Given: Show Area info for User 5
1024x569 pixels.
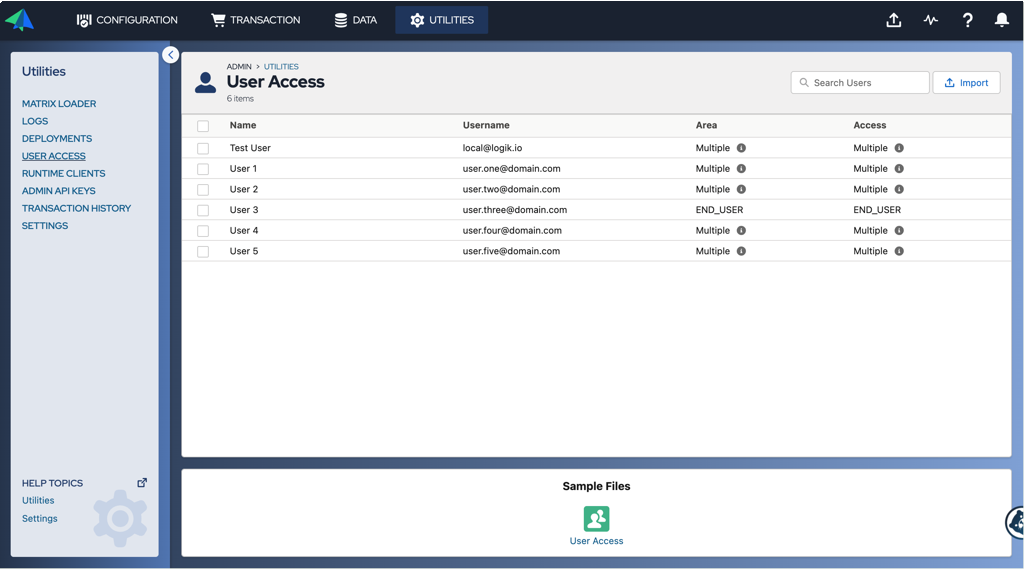Looking at the screenshot, I should point(741,252).
